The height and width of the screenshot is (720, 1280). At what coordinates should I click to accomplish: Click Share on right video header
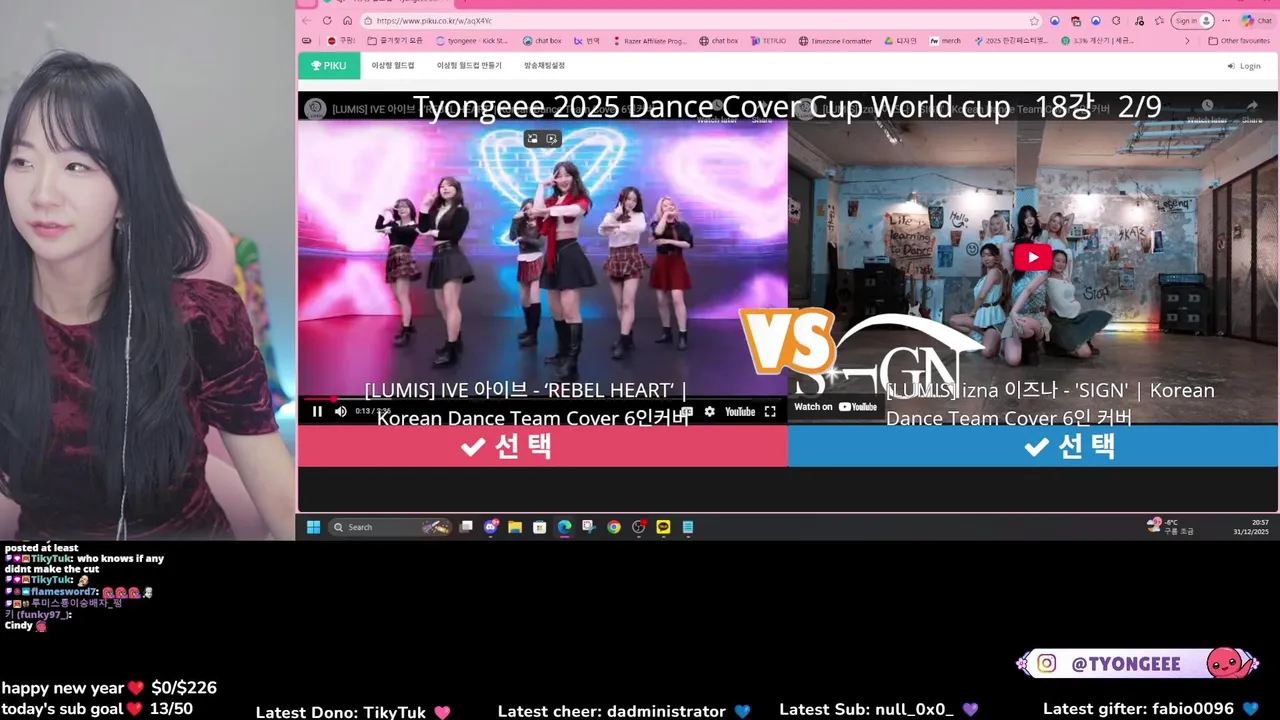click(1251, 110)
